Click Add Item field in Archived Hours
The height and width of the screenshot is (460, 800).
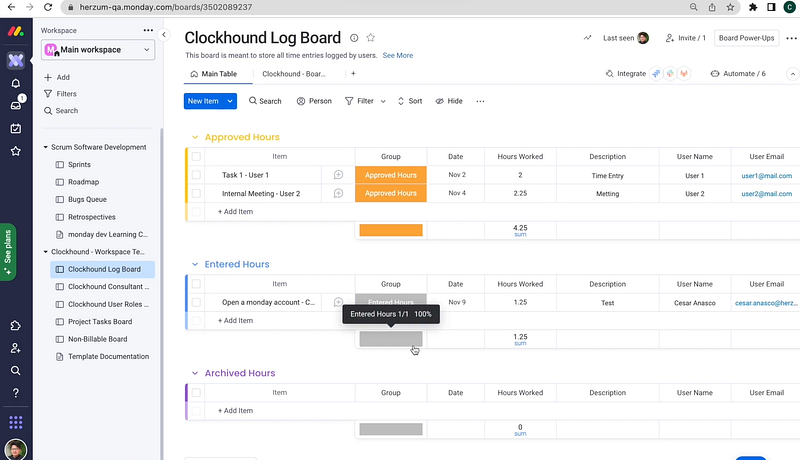click(x=235, y=411)
